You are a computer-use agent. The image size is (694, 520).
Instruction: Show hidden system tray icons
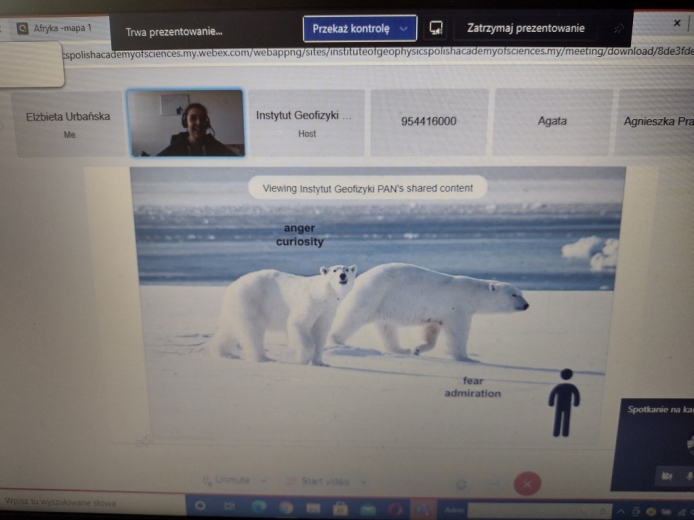pos(621,512)
